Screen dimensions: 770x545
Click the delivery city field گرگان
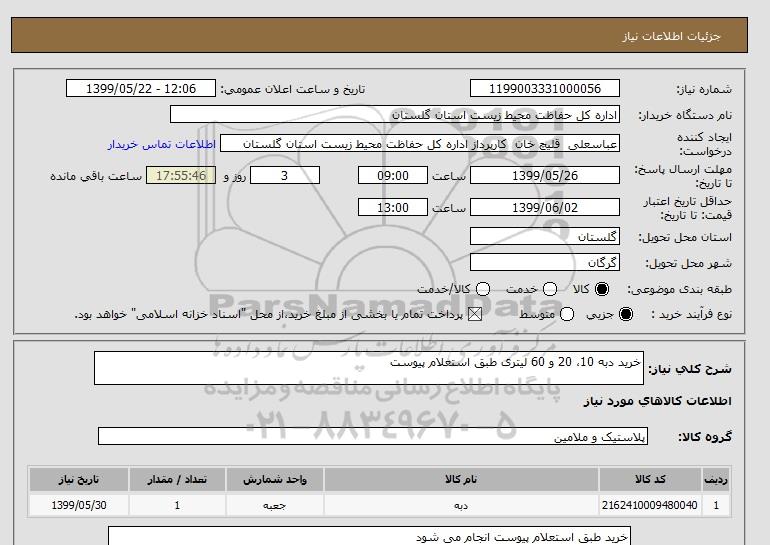coord(545,262)
